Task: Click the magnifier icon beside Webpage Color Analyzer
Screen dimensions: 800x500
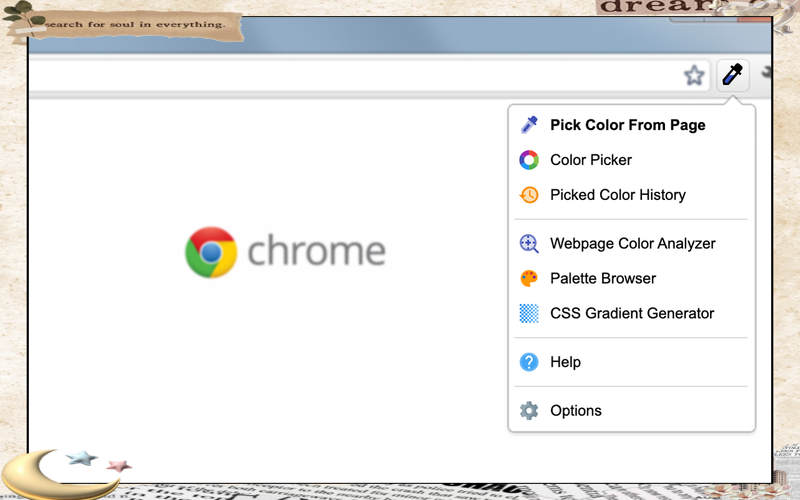Action: (529, 243)
